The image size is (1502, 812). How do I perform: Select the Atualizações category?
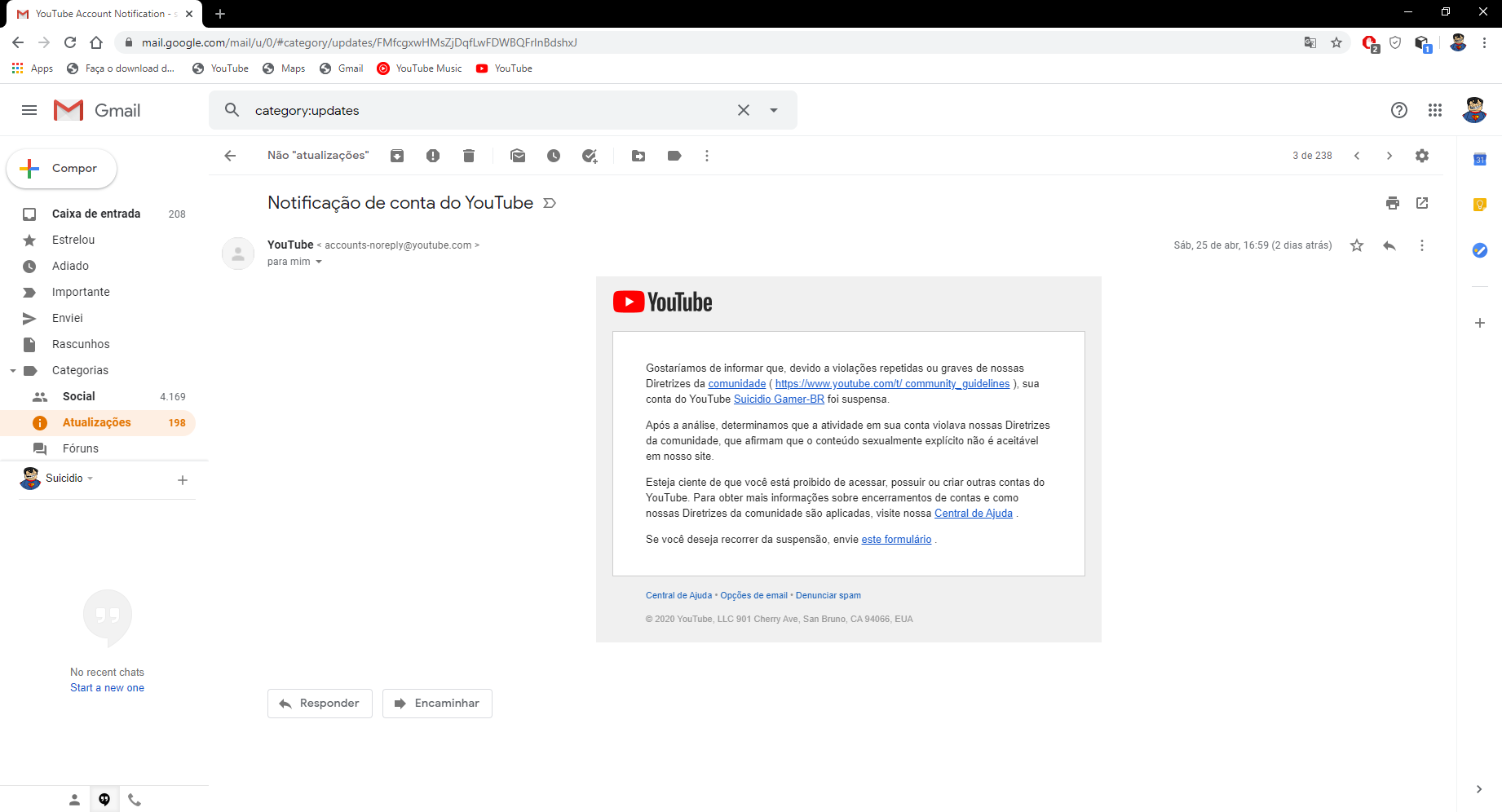coord(98,422)
